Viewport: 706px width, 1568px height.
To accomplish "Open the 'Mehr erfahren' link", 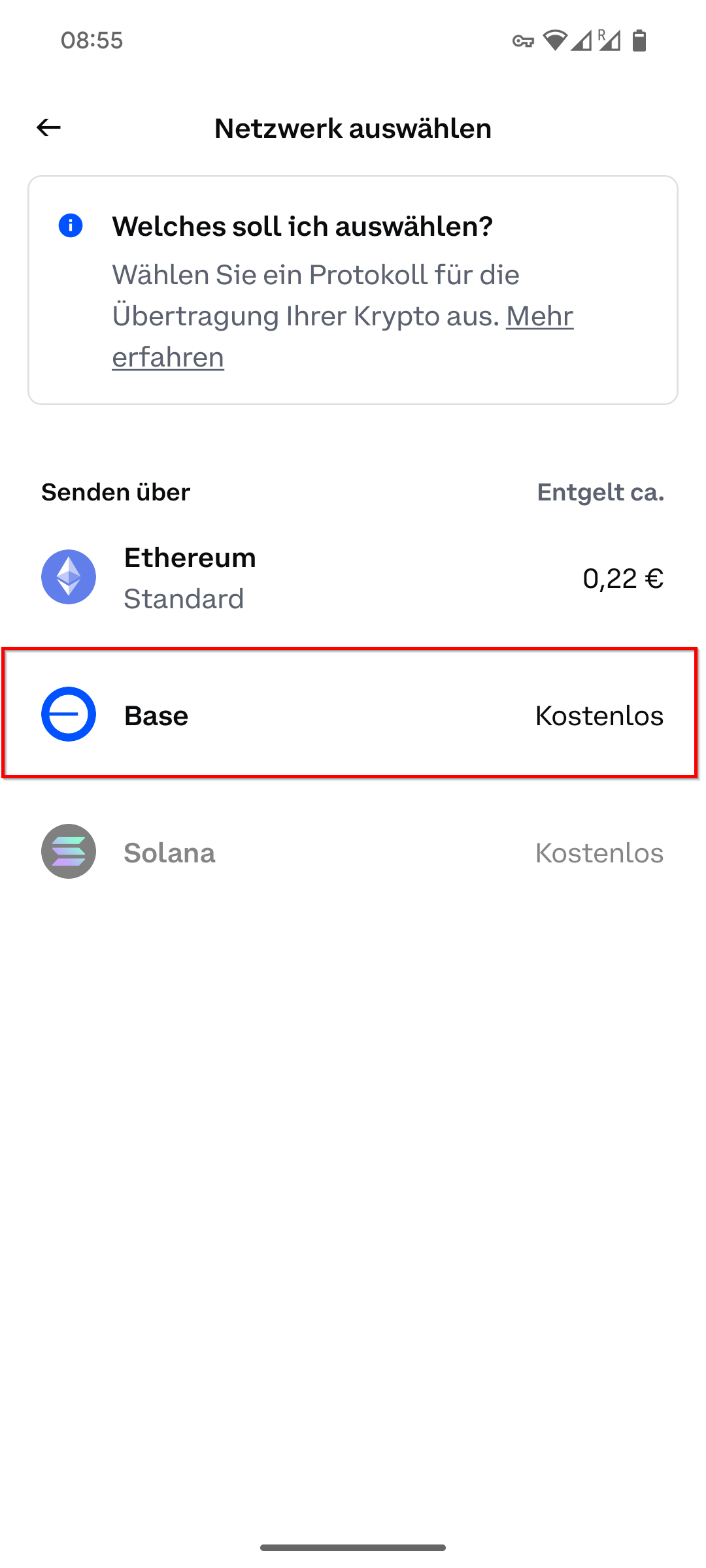I will click(x=539, y=317).
